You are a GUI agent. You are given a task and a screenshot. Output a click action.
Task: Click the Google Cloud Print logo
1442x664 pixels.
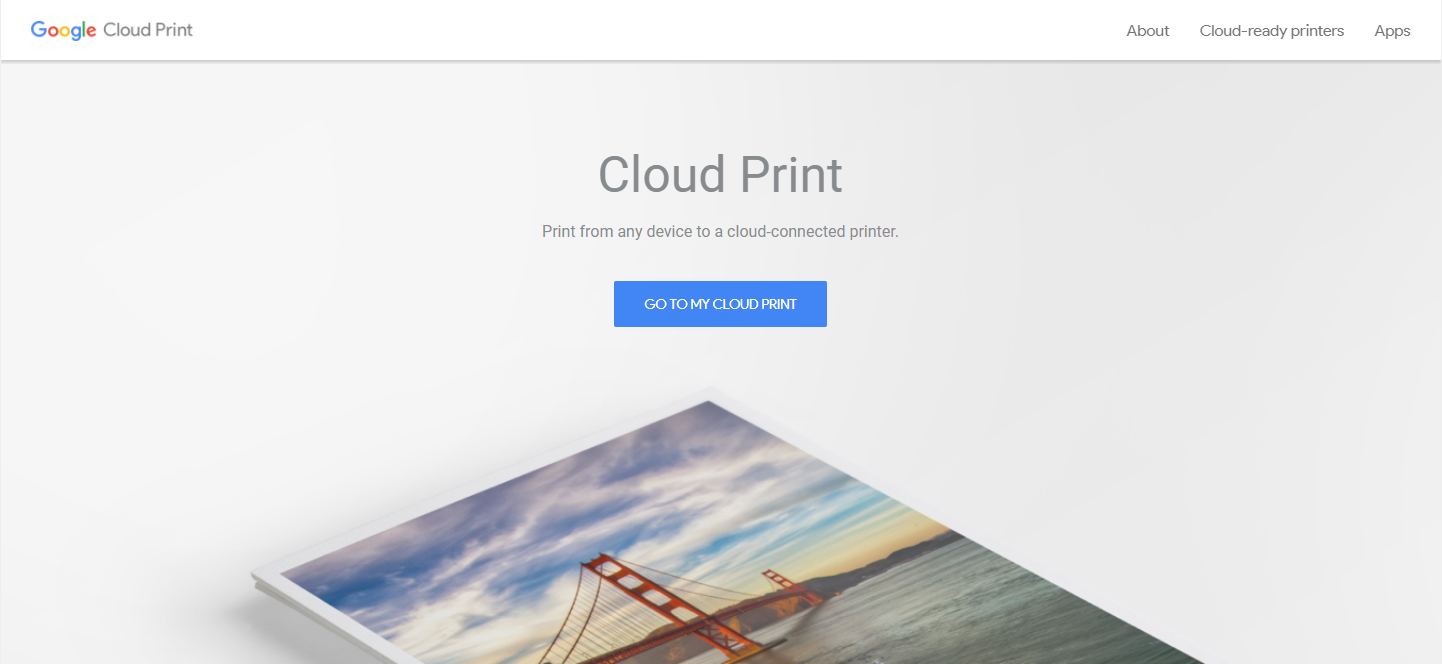tap(112, 30)
